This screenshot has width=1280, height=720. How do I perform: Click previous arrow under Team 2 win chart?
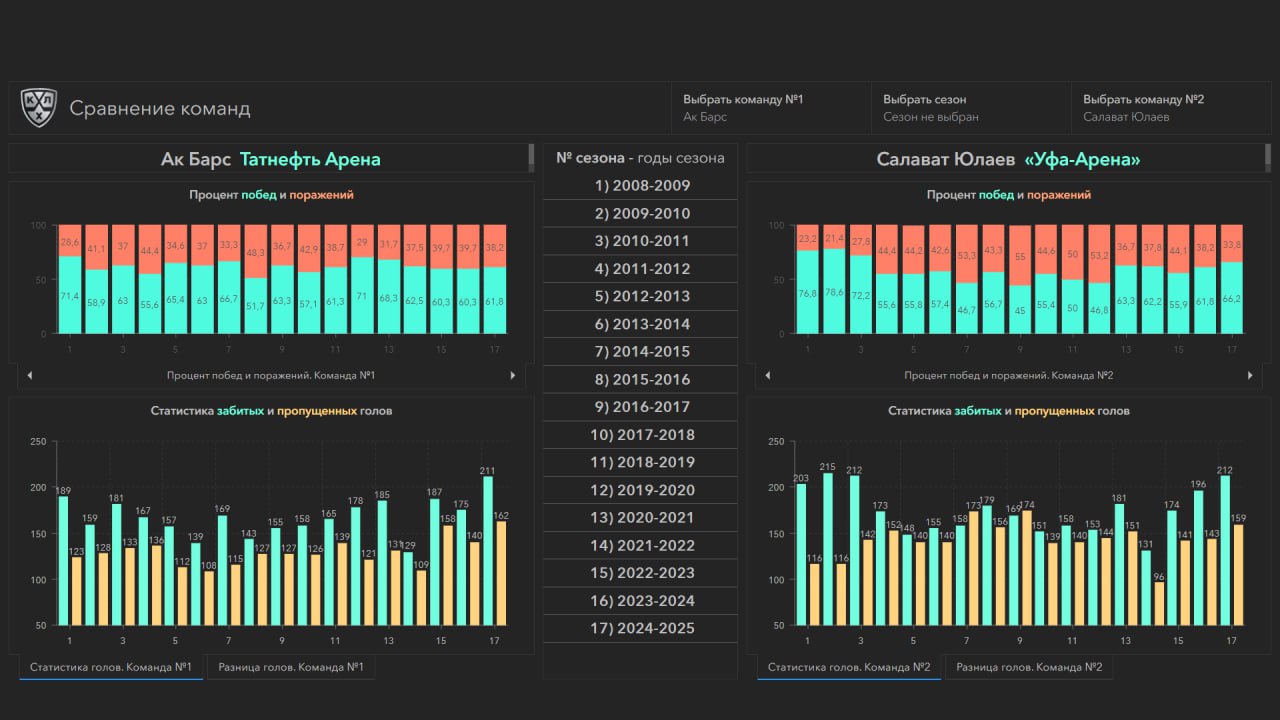click(x=767, y=375)
